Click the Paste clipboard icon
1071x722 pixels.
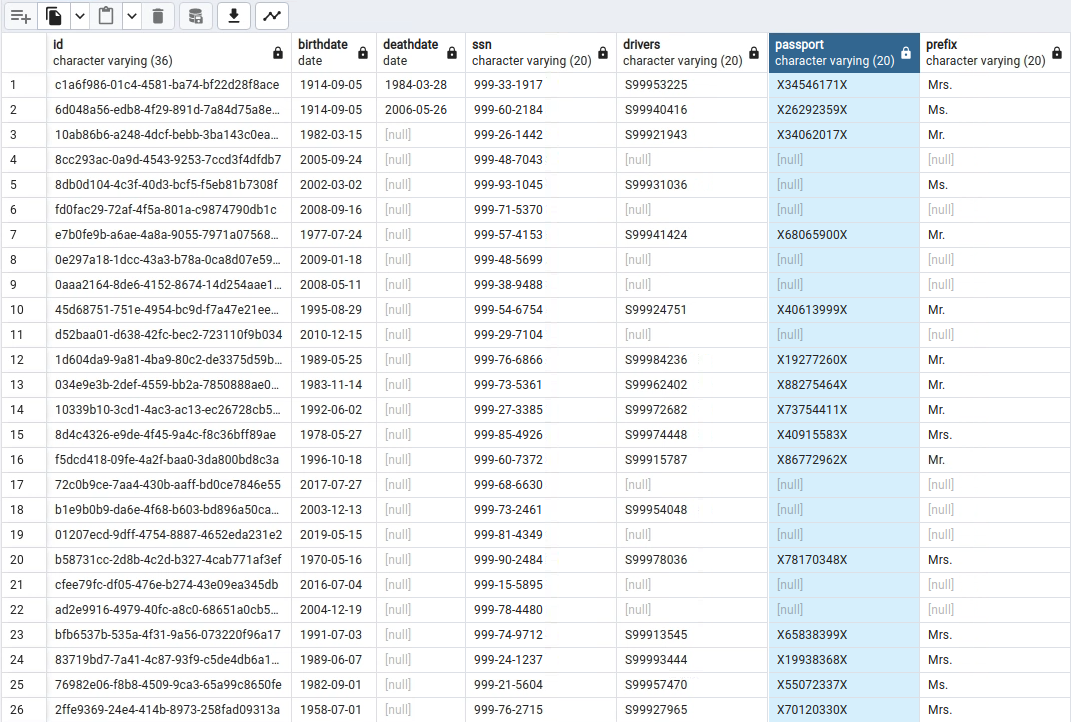106,16
